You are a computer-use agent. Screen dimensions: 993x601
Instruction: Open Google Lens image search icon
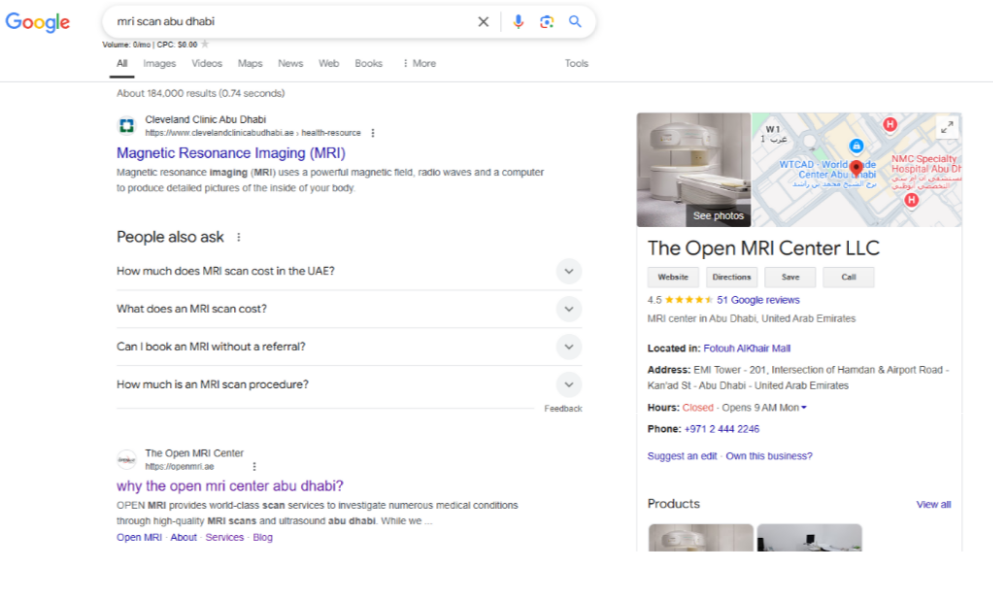pyautogui.click(x=547, y=22)
